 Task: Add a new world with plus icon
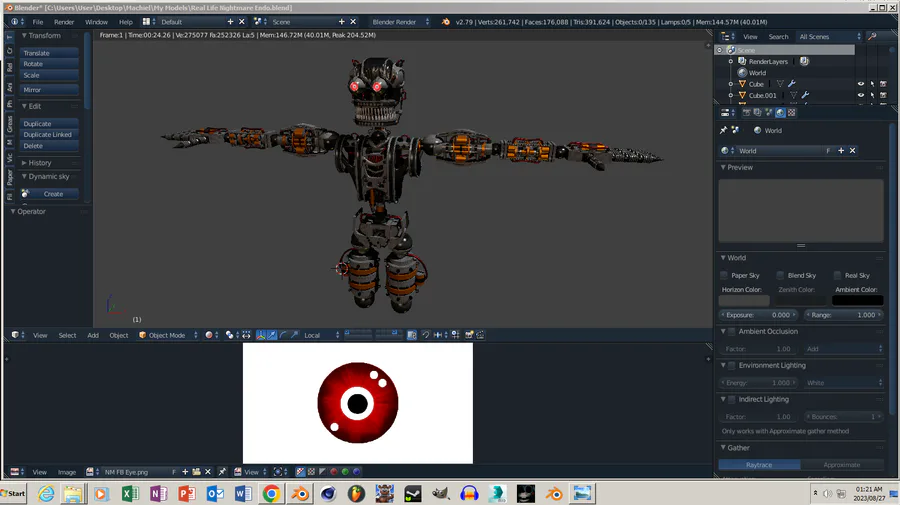tap(841, 150)
